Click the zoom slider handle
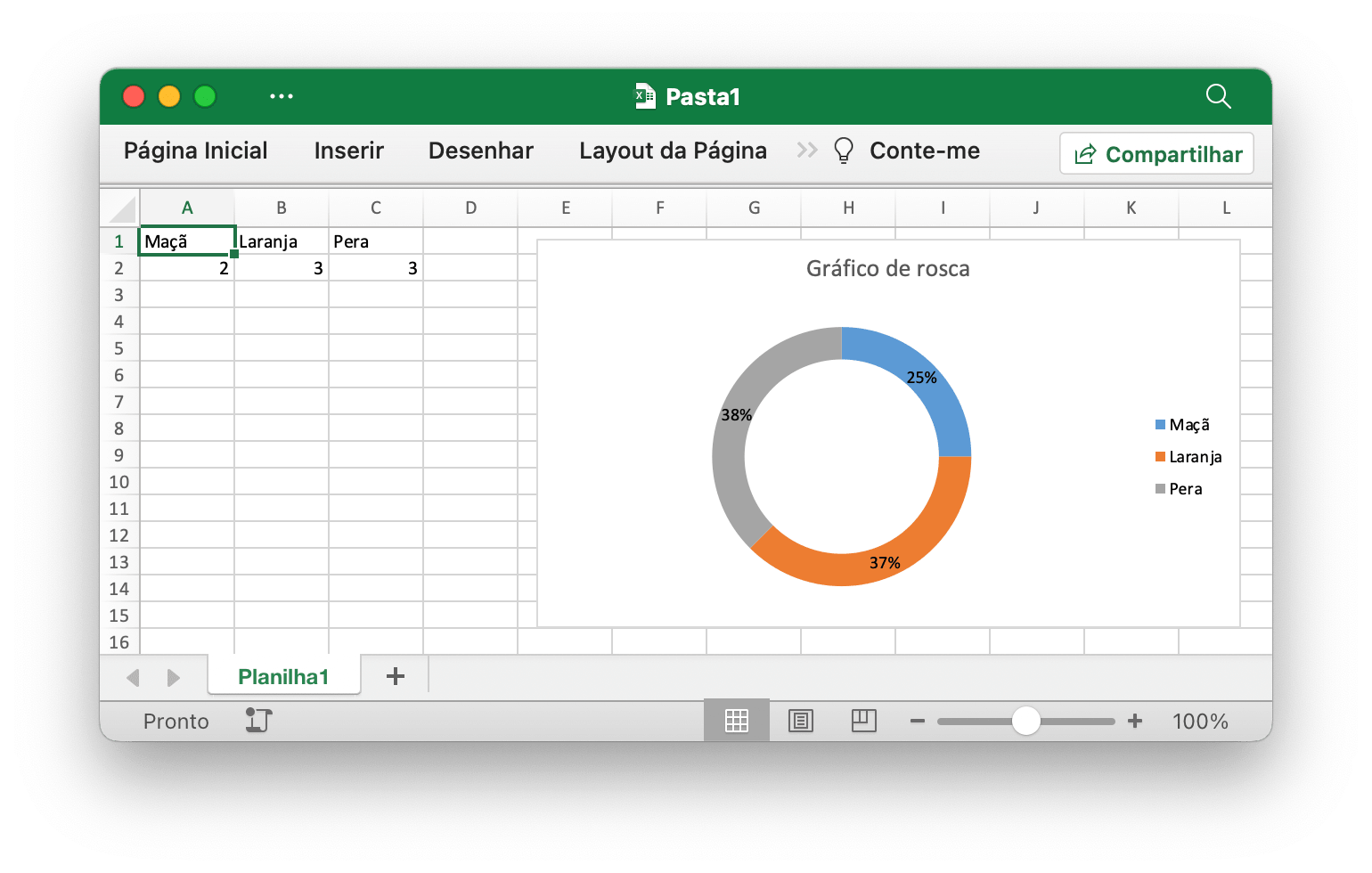 pos(1026,721)
